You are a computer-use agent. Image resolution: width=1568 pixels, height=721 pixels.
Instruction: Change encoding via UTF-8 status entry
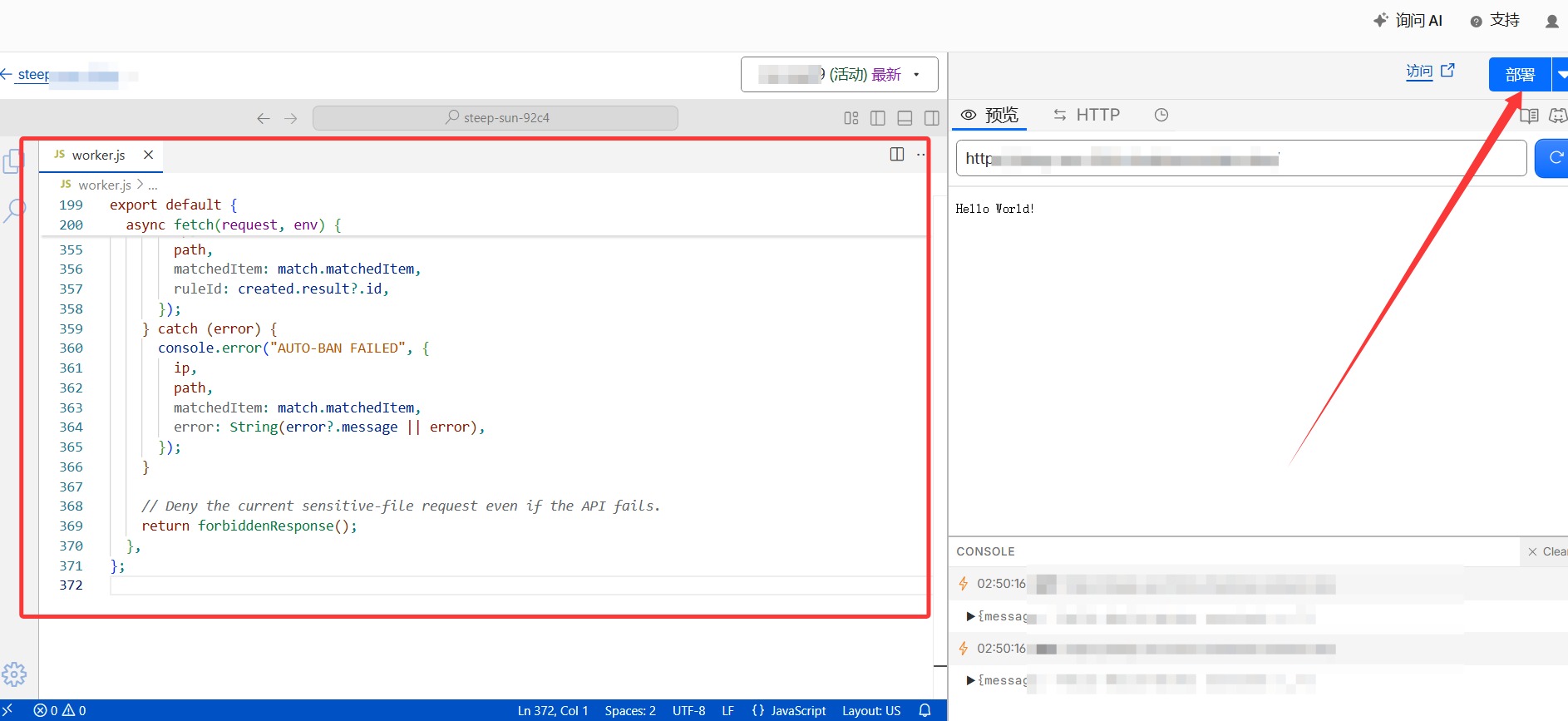(x=689, y=711)
